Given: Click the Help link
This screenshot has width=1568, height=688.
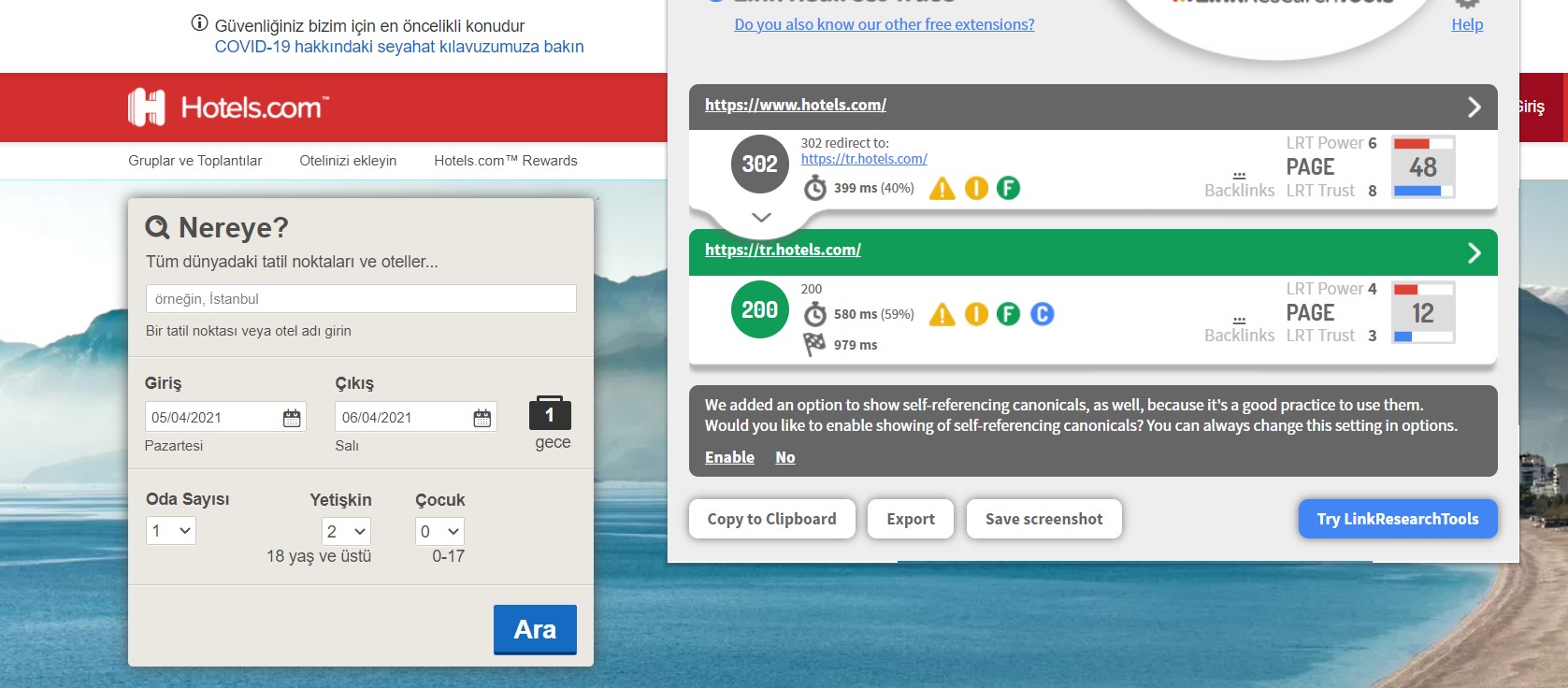Looking at the screenshot, I should tap(1467, 24).
